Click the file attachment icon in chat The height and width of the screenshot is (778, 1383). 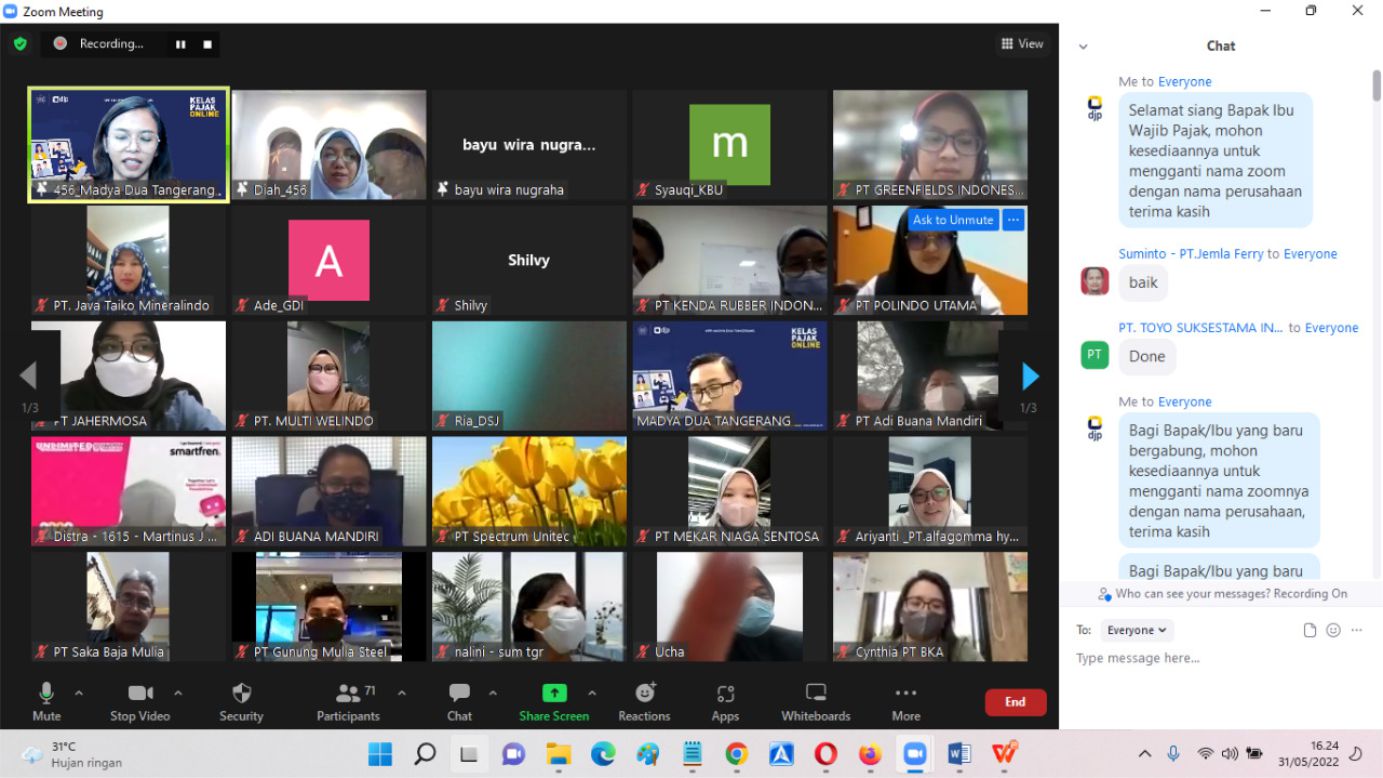[x=1310, y=630]
